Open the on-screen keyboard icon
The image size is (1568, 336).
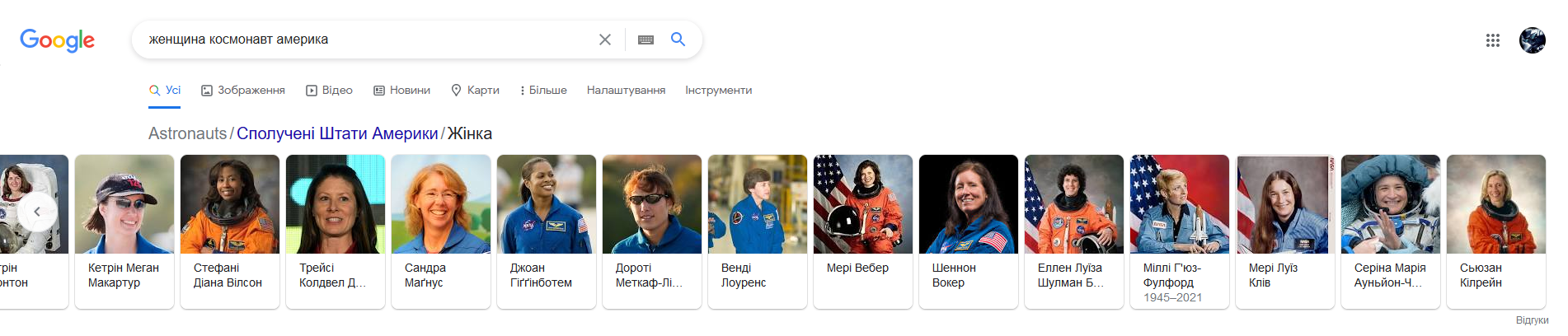(646, 40)
